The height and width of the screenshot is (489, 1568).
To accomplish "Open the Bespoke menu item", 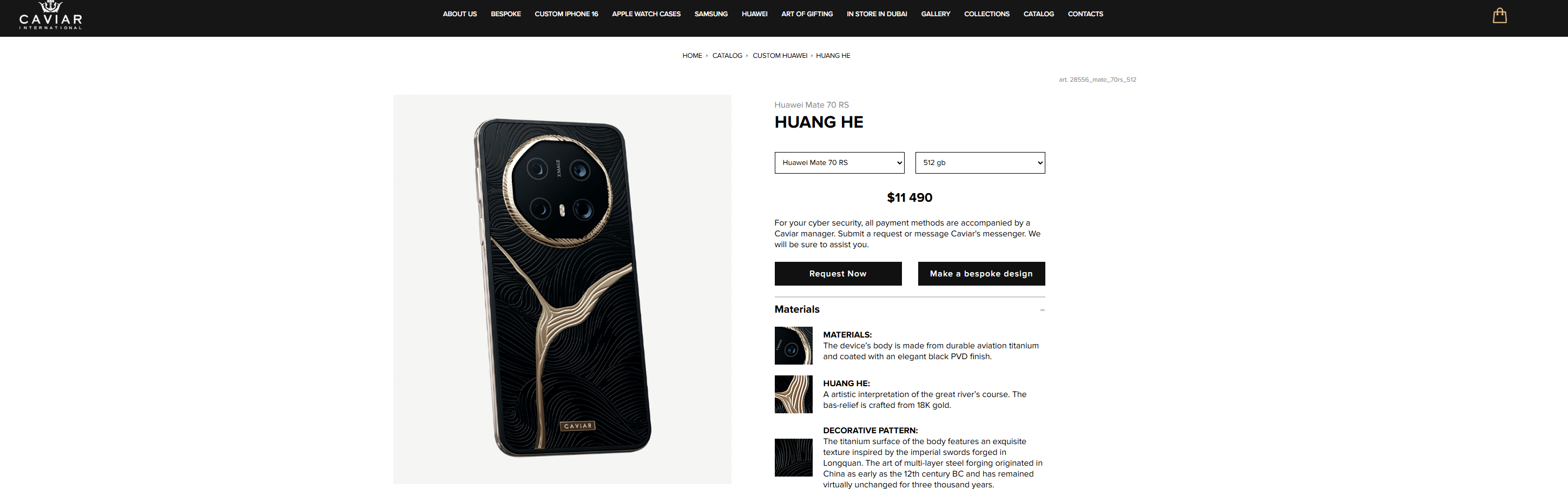I will click(x=505, y=14).
